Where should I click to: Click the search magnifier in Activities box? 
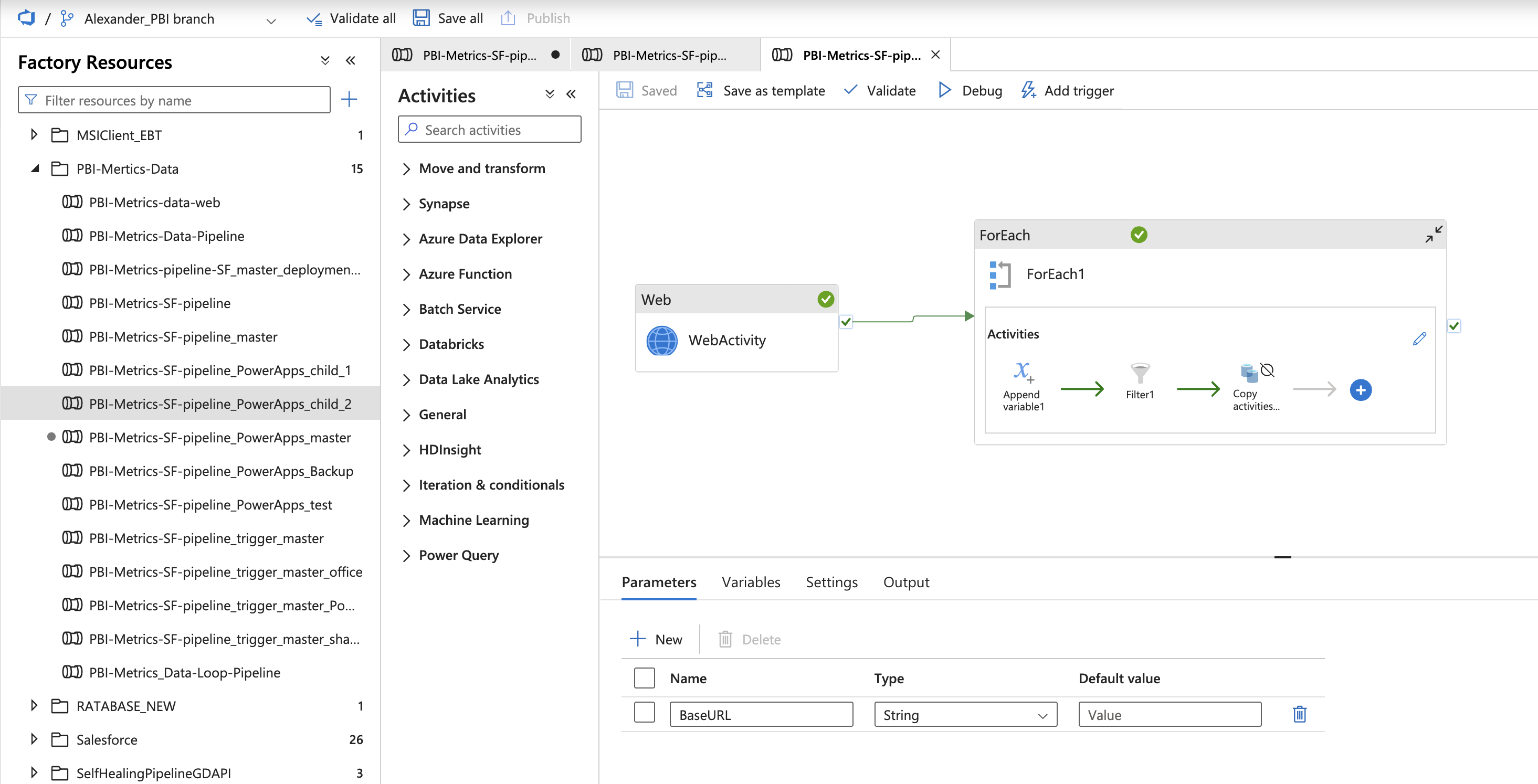pos(412,129)
